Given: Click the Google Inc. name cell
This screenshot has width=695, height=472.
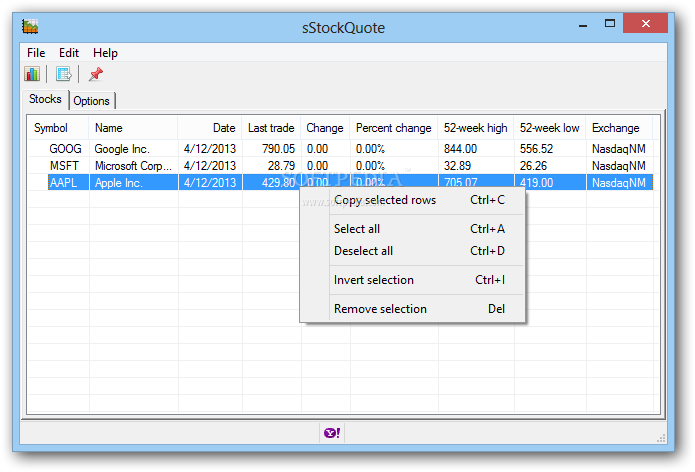Looking at the screenshot, I should click(122, 148).
